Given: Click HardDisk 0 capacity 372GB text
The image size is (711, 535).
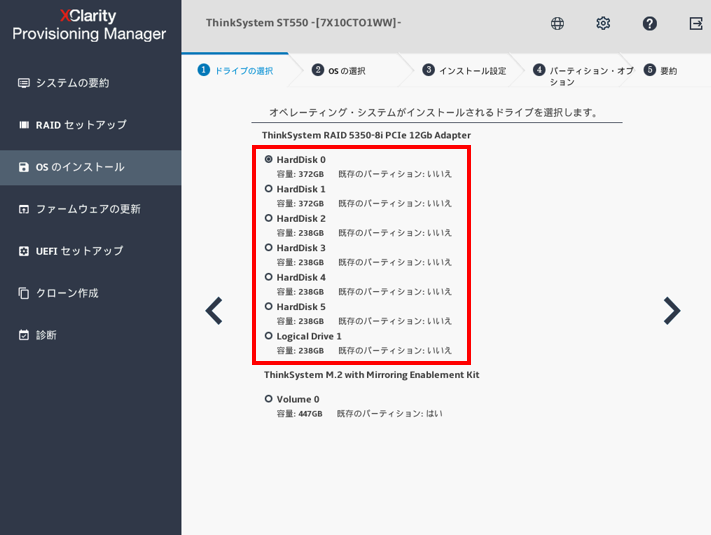Looking at the screenshot, I should [300, 174].
